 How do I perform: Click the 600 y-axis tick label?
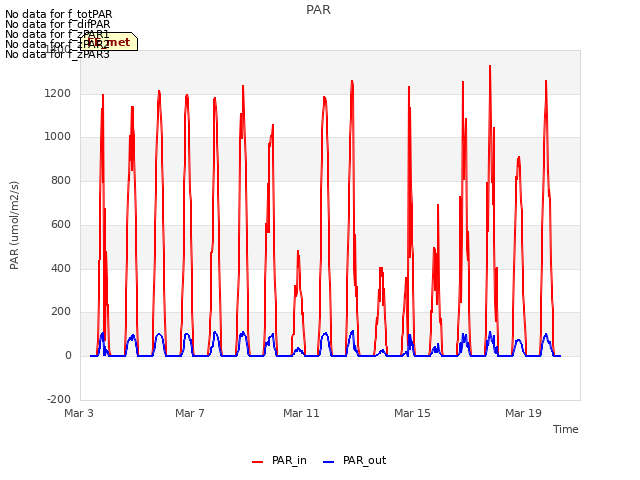point(61,224)
